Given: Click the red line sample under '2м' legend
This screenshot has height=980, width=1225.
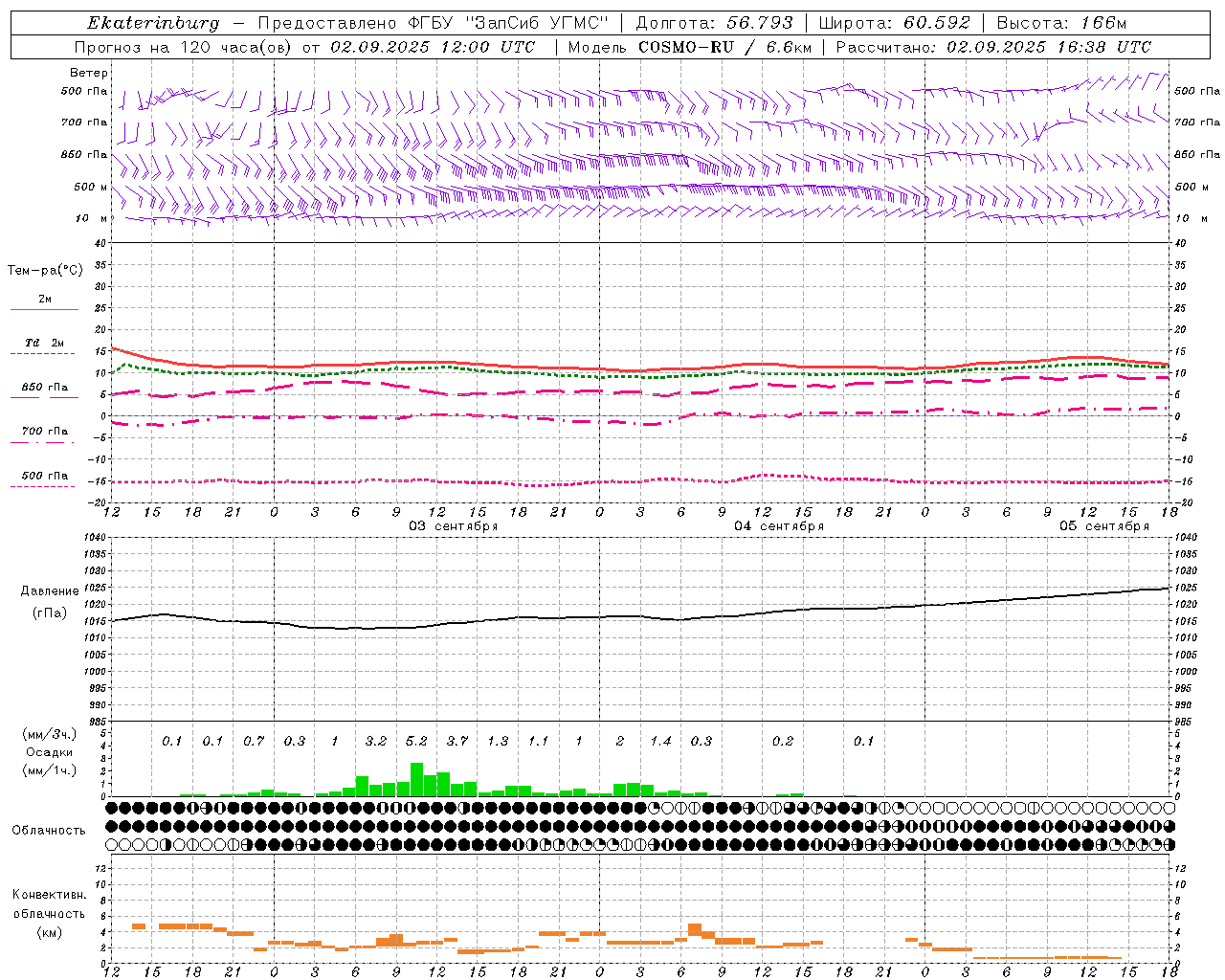Looking at the screenshot, I should pyautogui.click(x=44, y=310).
